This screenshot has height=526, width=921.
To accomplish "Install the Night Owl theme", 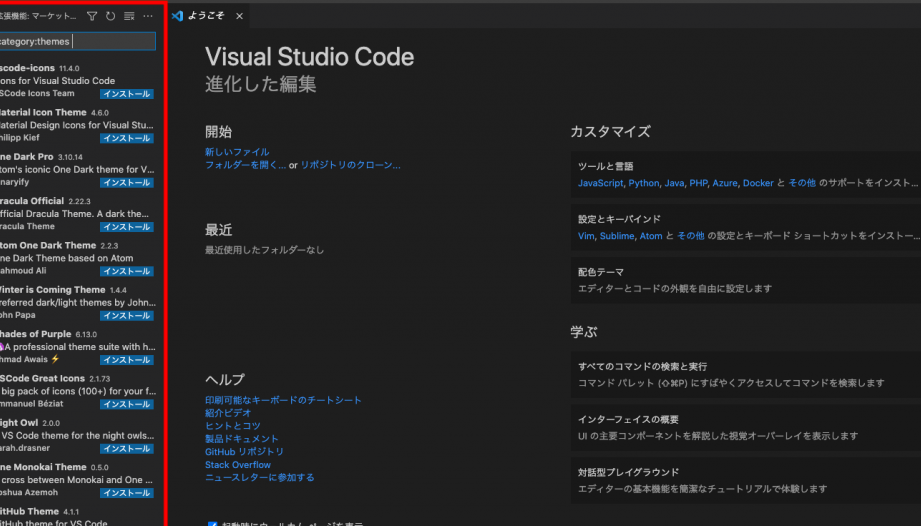I will click(127, 449).
